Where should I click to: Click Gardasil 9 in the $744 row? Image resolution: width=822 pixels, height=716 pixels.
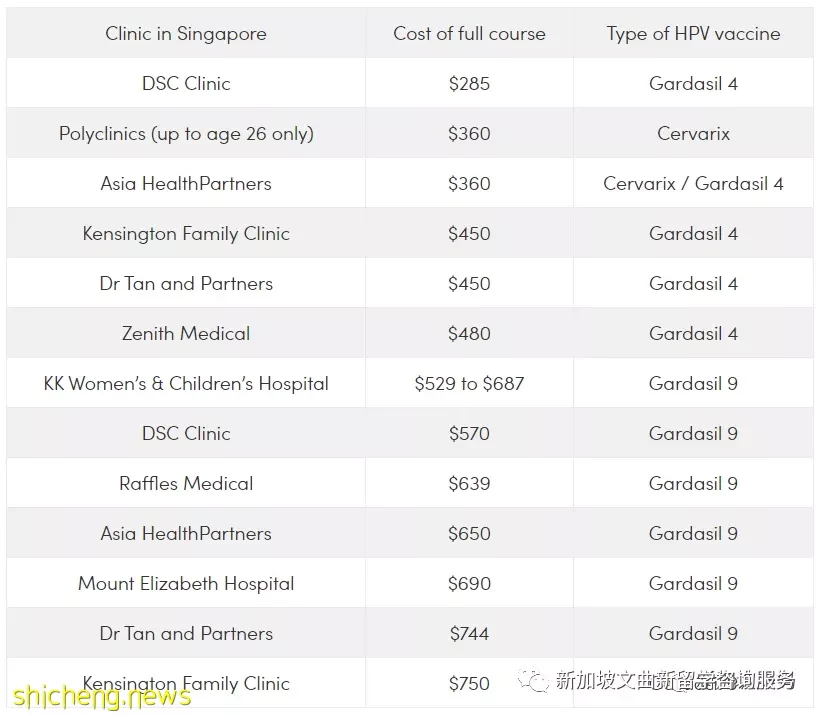[693, 633]
